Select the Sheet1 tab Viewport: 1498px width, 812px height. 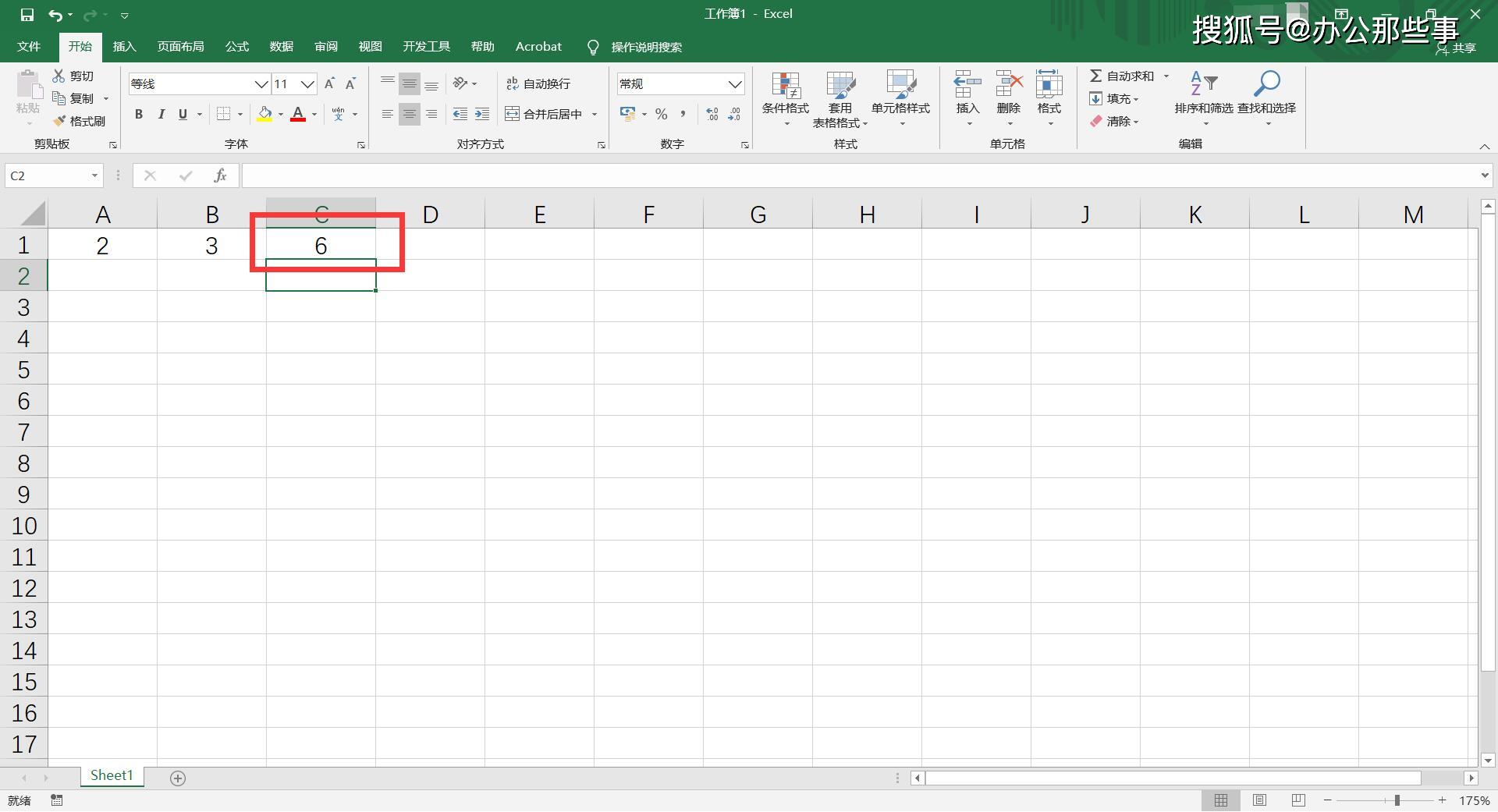112,775
